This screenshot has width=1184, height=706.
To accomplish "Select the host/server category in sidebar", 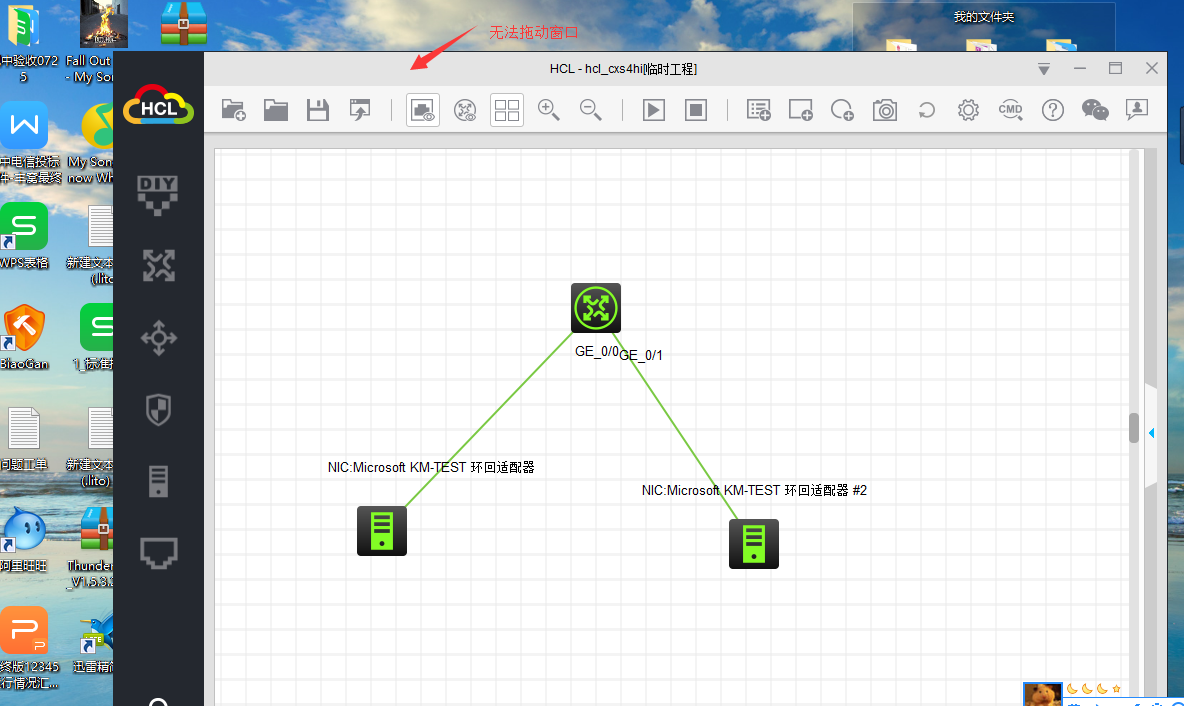I will (159, 481).
